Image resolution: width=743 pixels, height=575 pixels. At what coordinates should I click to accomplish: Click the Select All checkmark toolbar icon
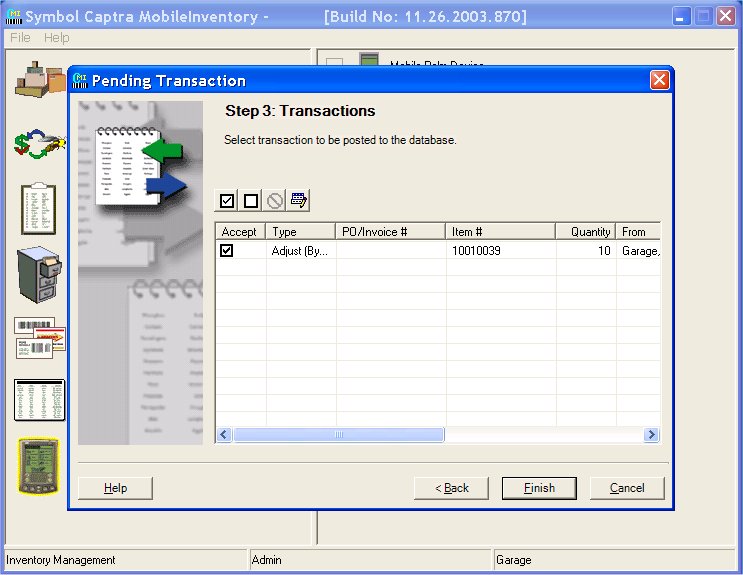click(x=227, y=201)
